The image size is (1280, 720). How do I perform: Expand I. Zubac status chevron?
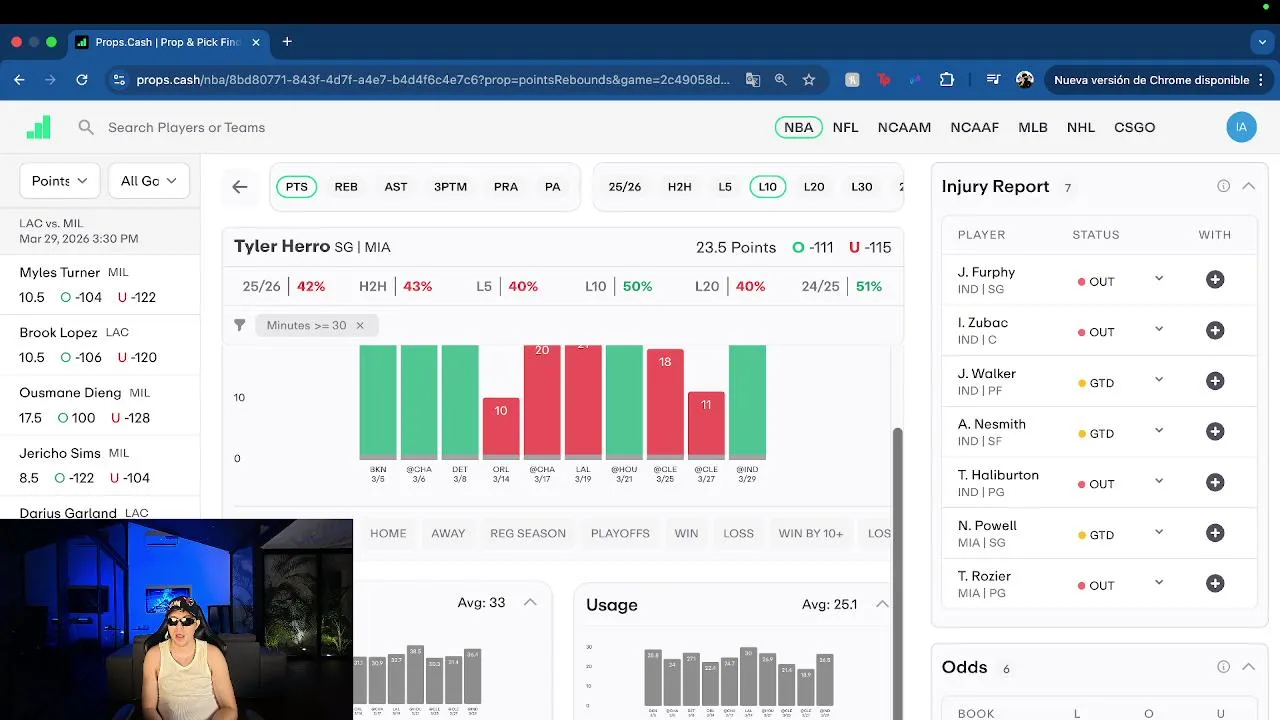point(1159,329)
